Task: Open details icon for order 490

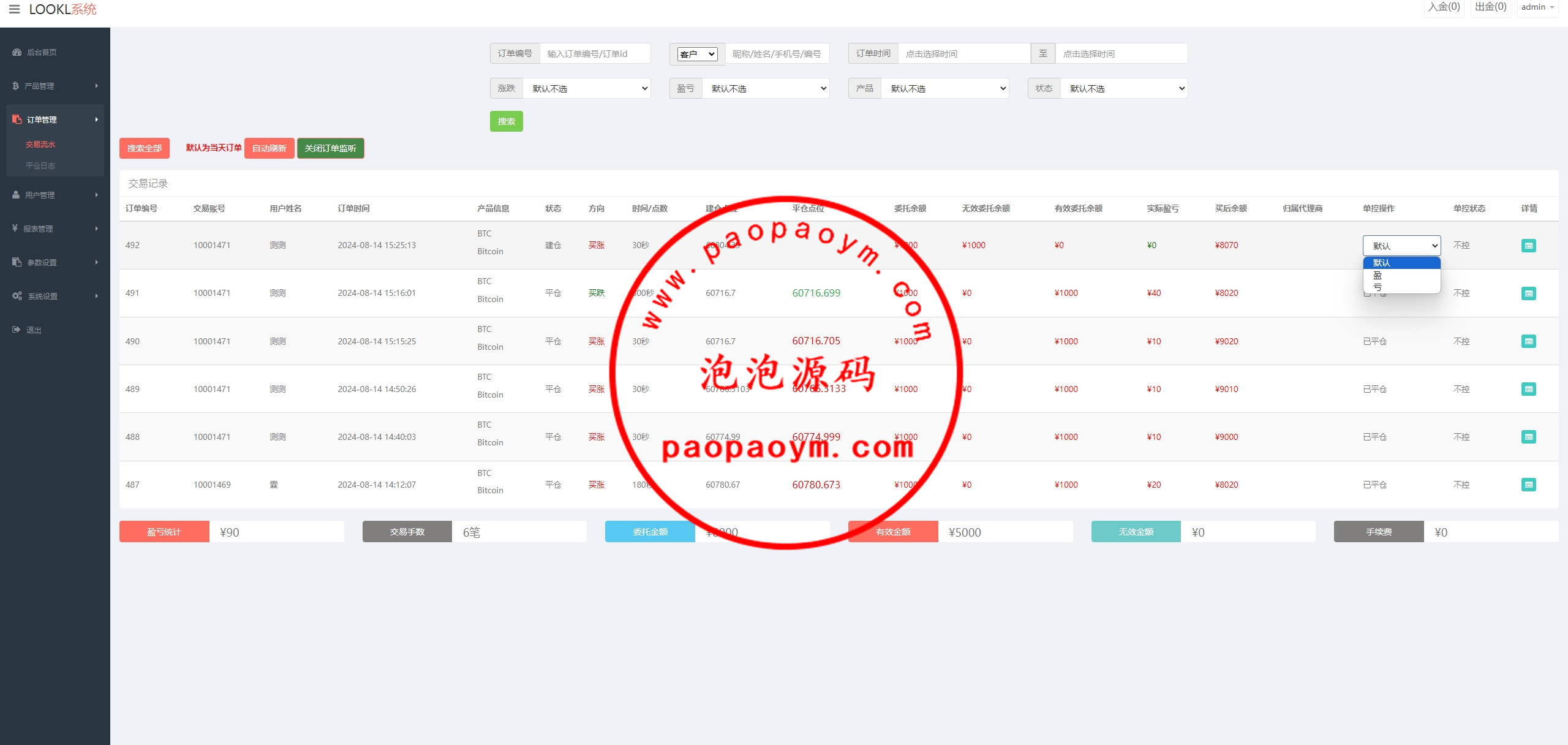Action: (x=1528, y=341)
